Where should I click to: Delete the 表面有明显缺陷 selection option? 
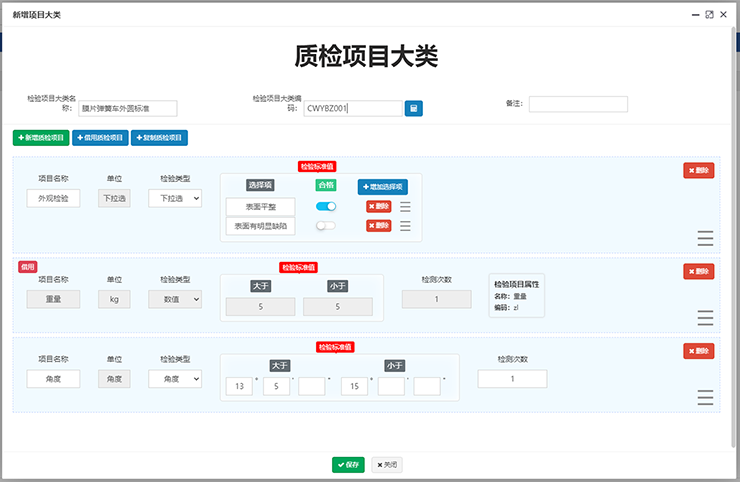tap(378, 226)
